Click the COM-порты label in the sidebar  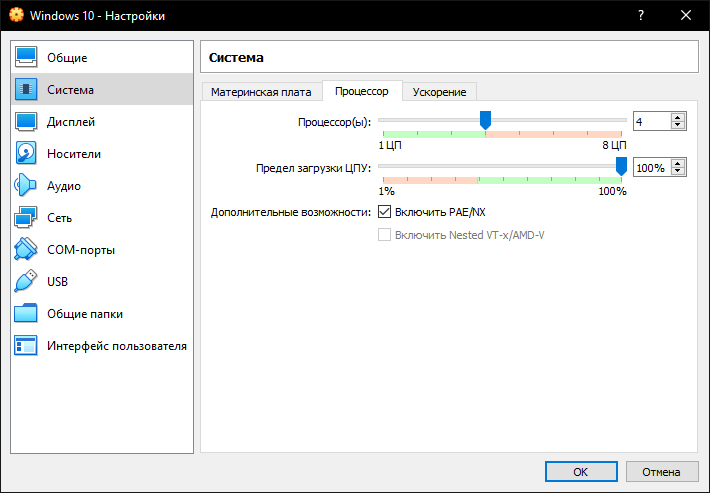coord(81,250)
